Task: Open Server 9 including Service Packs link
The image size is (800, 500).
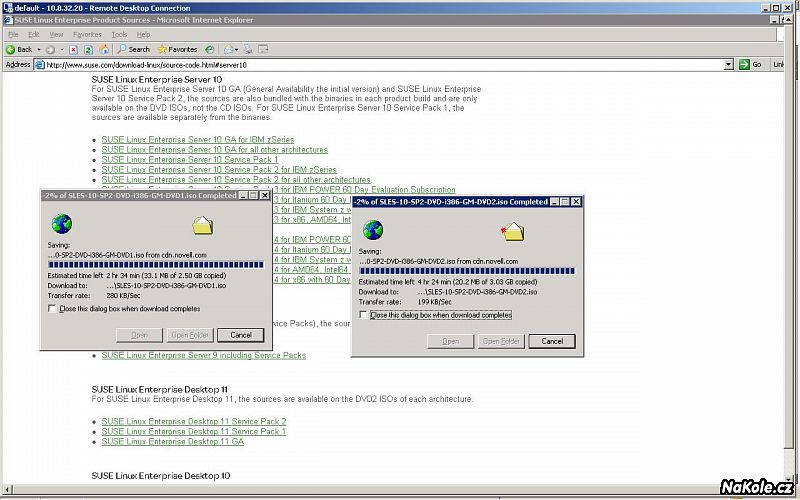Action: click(204, 355)
